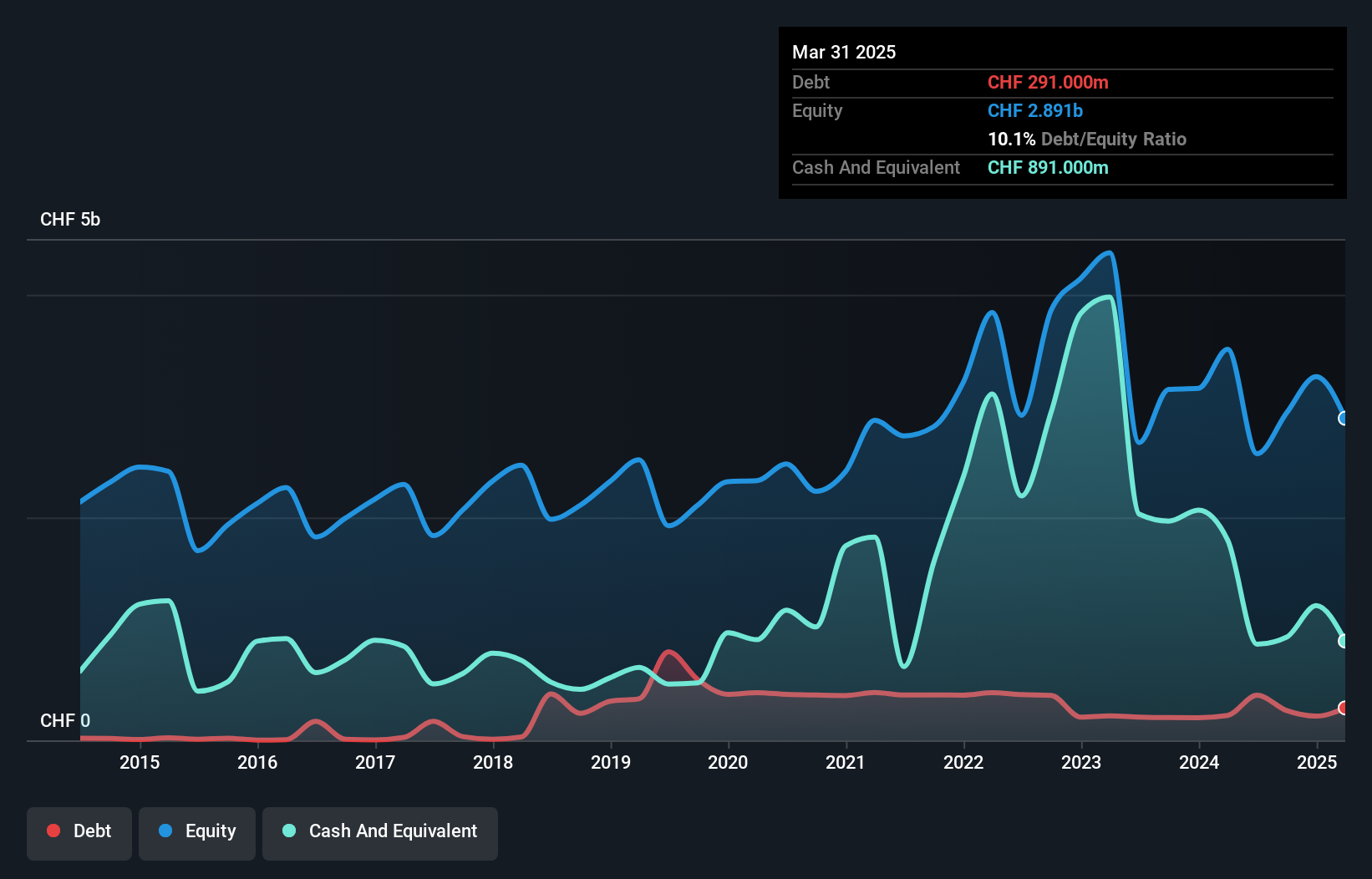This screenshot has width=1372, height=879.
Task: Click the CHF 891.000m Cash value
Action: pos(1047,168)
